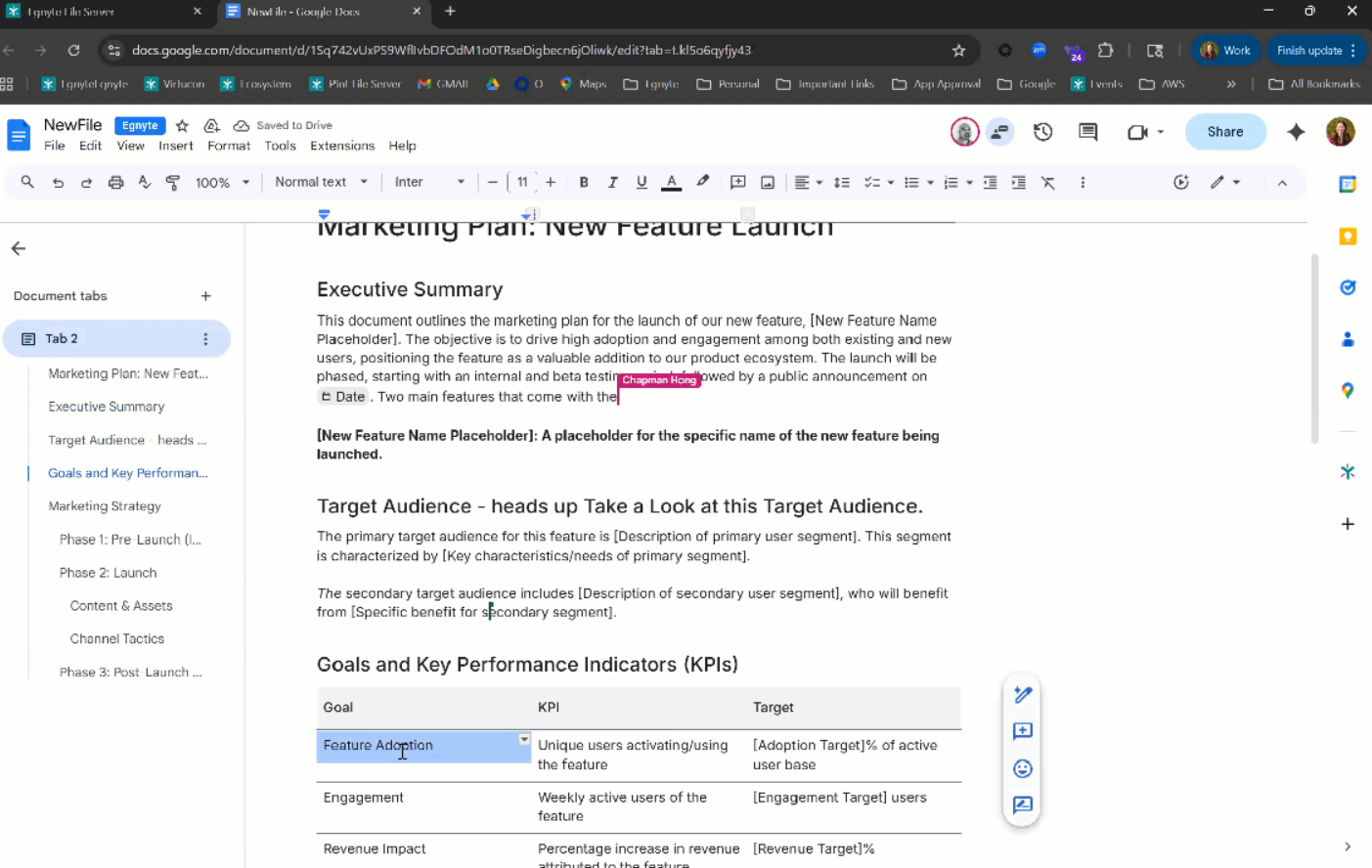Click the Share button
Screen dimensions: 1372x868
[1224, 132]
